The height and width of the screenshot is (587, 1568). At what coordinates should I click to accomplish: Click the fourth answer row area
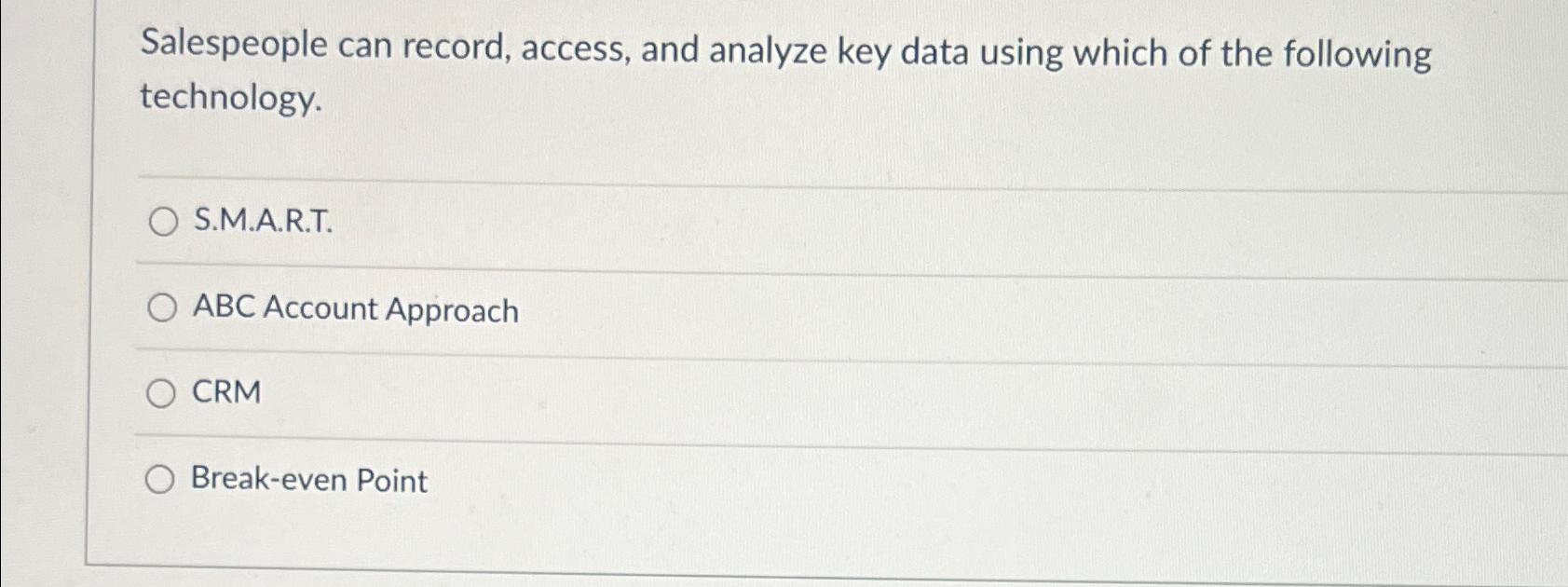[x=745, y=480]
